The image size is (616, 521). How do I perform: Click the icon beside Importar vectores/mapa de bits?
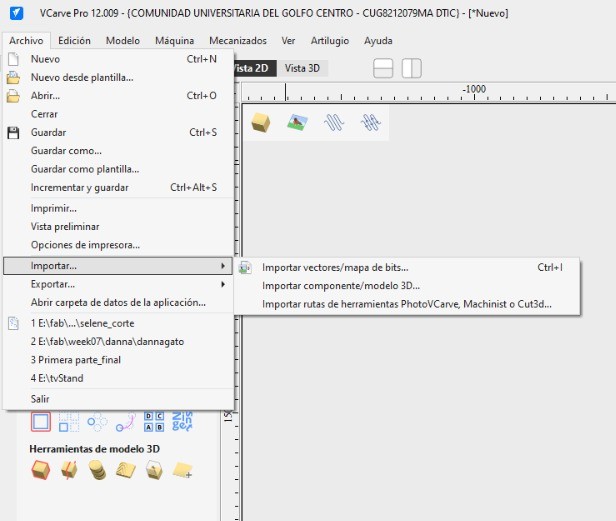click(x=245, y=268)
